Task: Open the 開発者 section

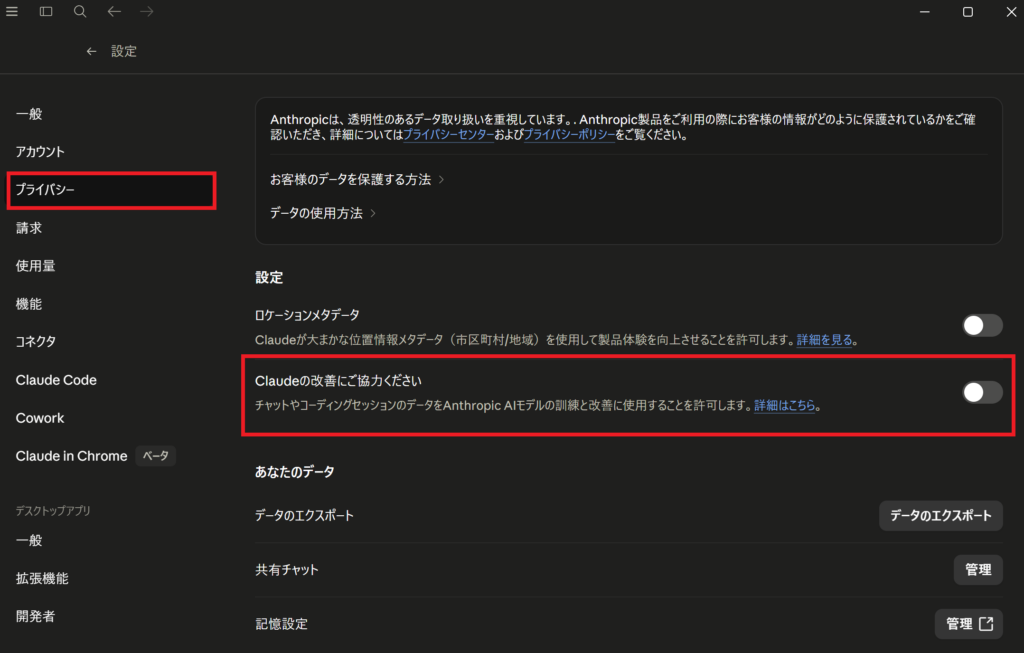Action: 36,616
